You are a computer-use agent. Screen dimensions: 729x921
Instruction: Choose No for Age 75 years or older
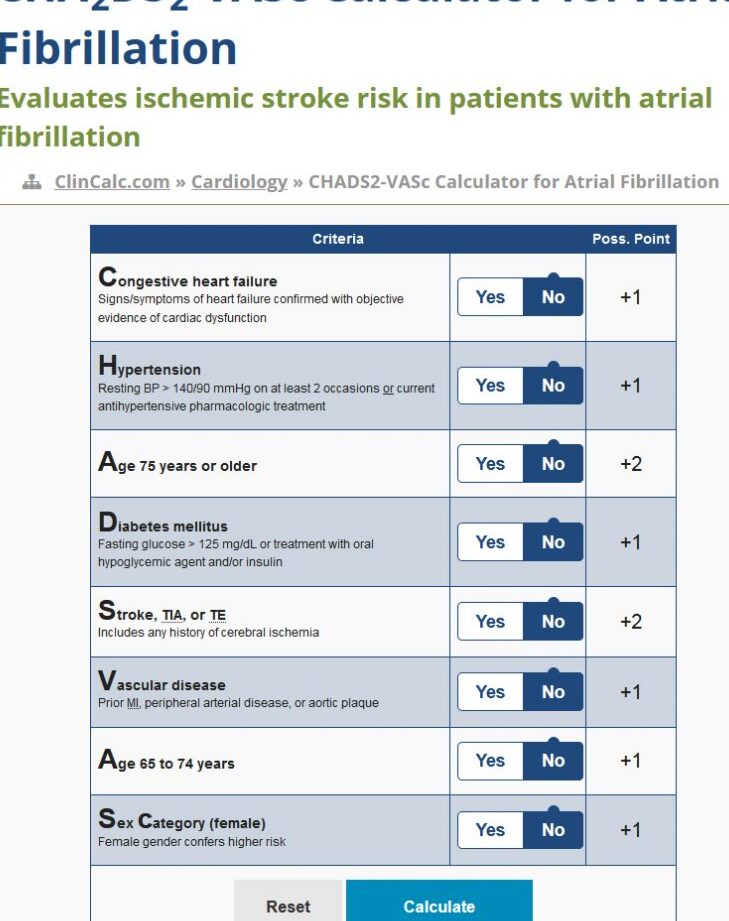point(553,463)
